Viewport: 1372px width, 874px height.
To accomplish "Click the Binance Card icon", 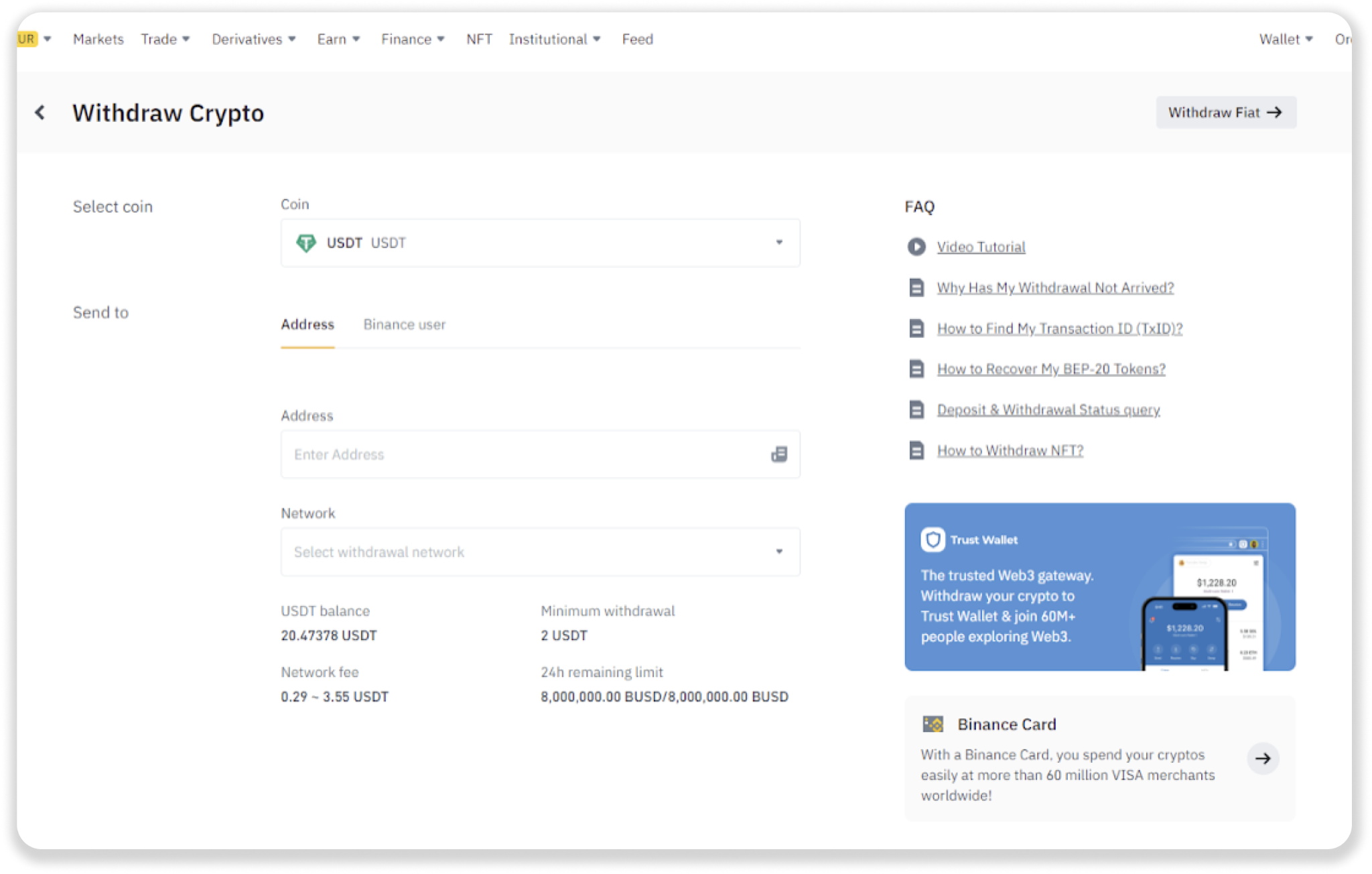I will tap(933, 724).
